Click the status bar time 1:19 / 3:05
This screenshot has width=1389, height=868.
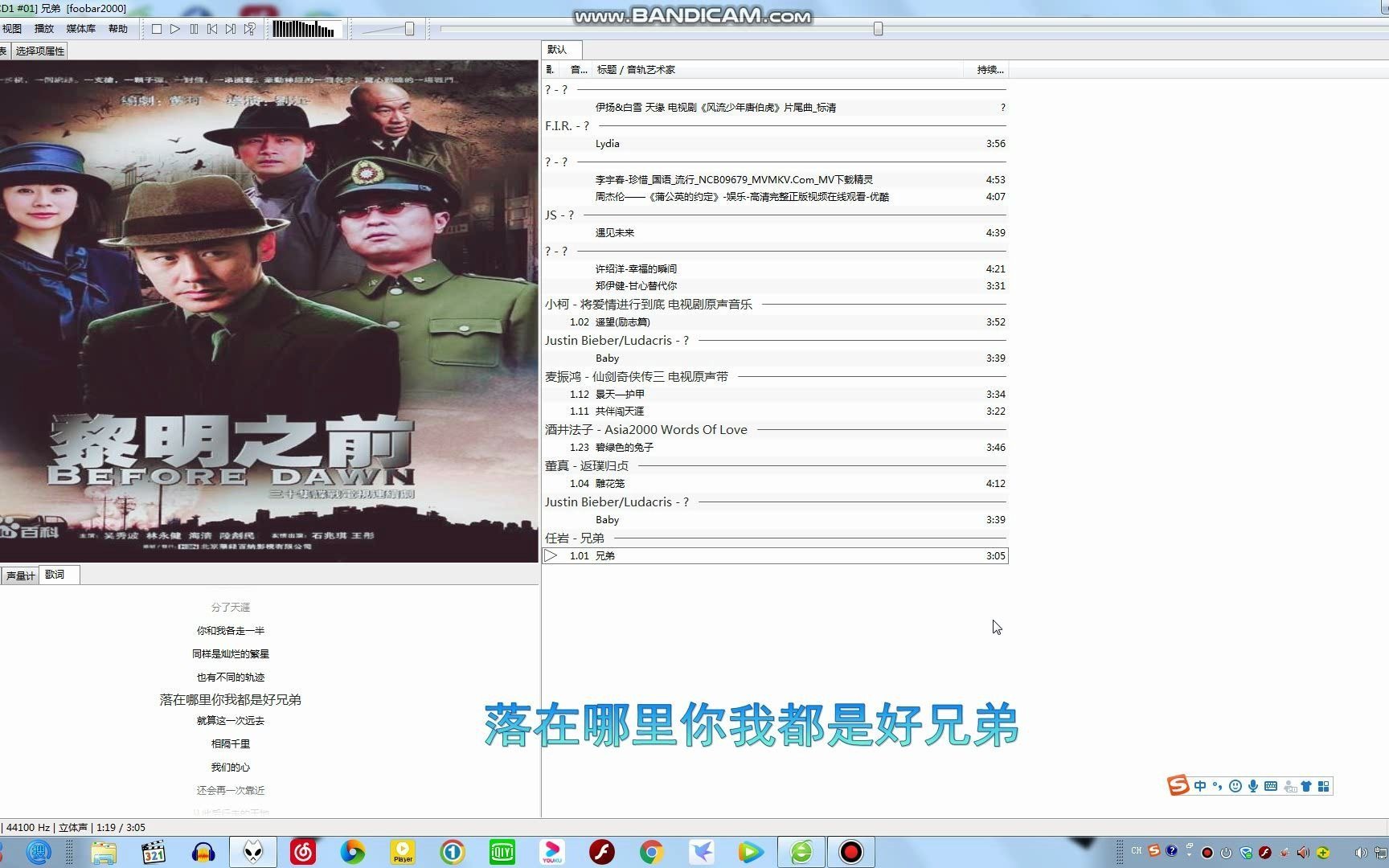(121, 828)
